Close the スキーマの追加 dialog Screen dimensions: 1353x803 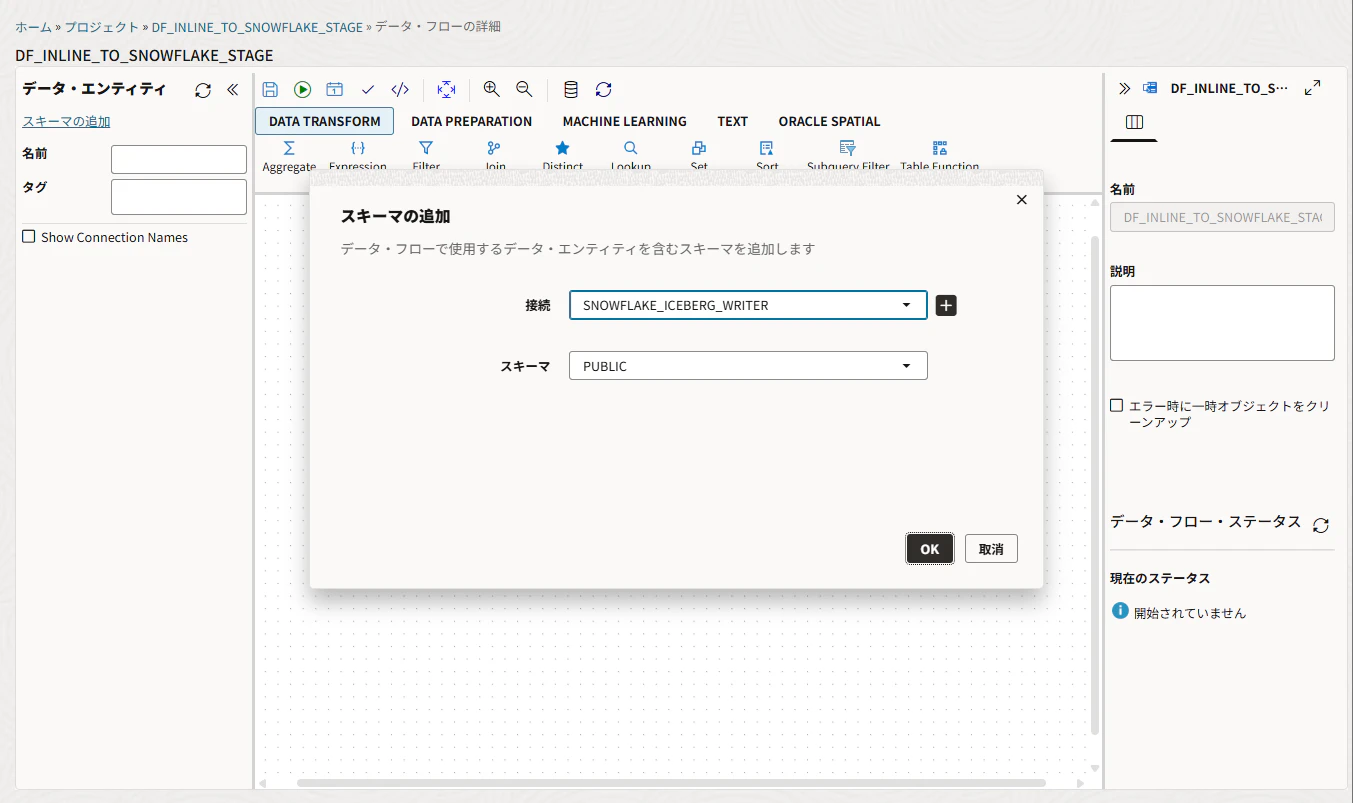[x=1021, y=200]
